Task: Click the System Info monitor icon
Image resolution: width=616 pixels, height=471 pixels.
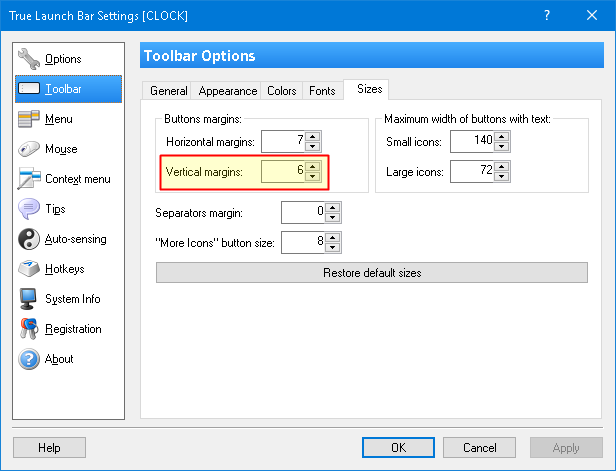Action: pos(29,299)
